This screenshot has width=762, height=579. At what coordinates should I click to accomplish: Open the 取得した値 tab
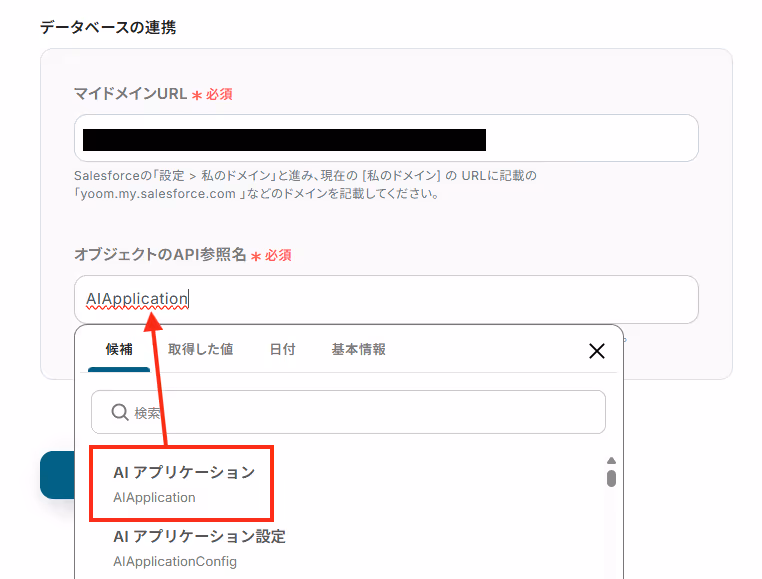[200, 349]
